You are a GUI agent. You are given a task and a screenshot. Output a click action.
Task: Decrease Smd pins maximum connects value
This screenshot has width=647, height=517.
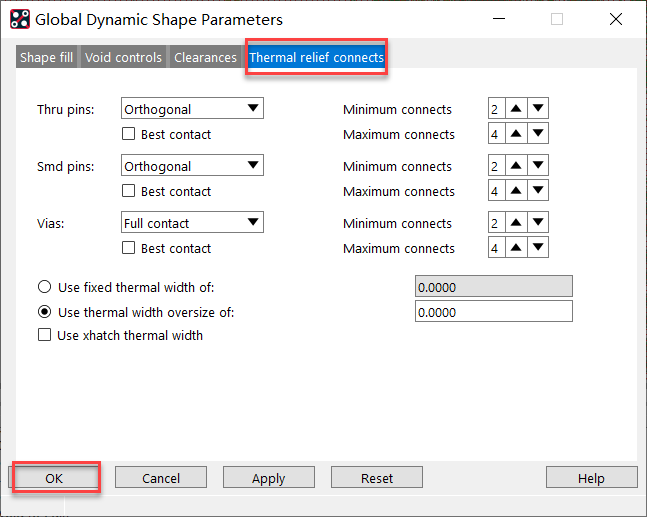(x=539, y=191)
